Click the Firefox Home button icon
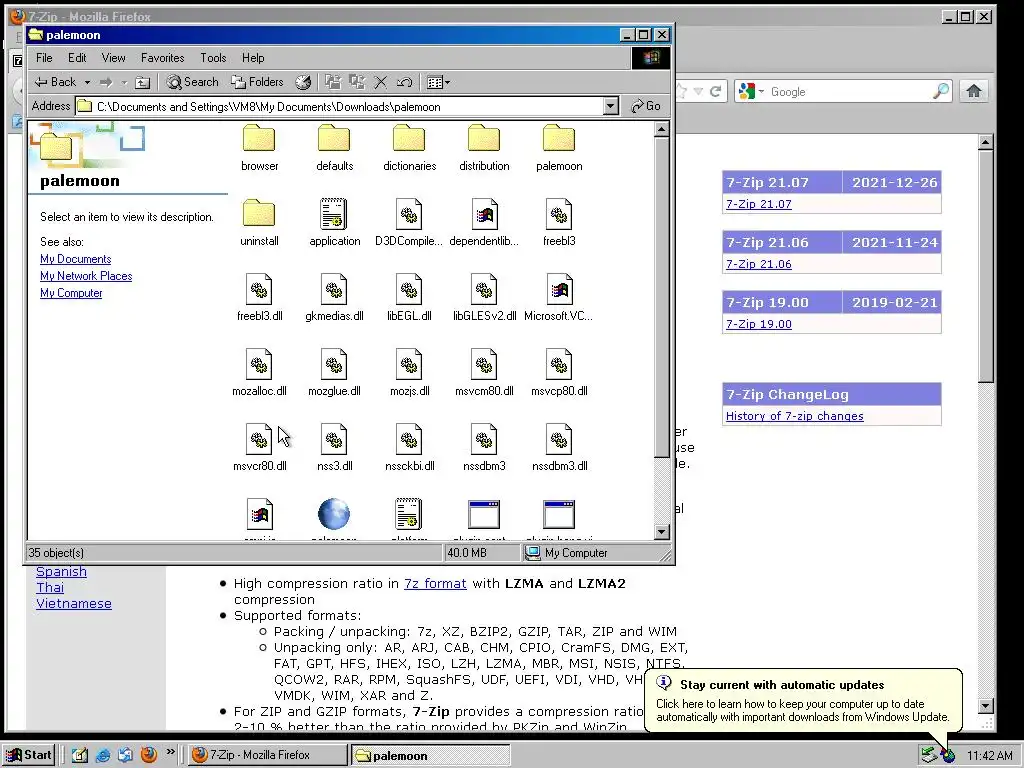The image size is (1024, 768). click(x=974, y=91)
